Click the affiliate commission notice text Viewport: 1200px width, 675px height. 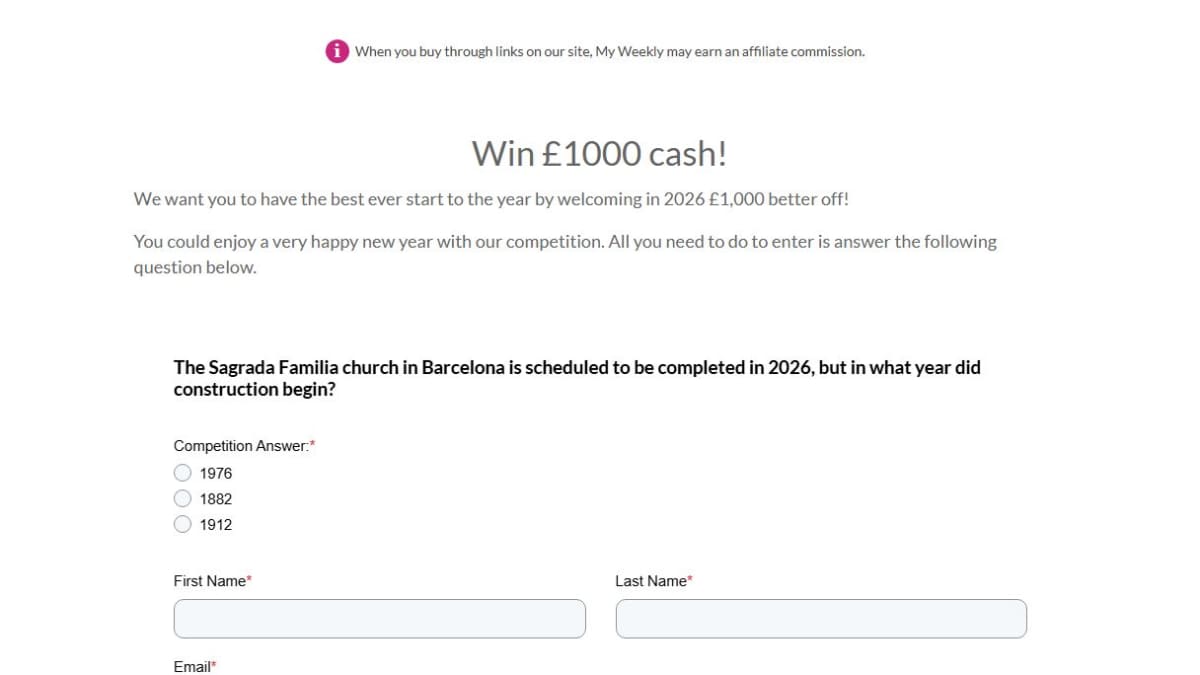[609, 51]
